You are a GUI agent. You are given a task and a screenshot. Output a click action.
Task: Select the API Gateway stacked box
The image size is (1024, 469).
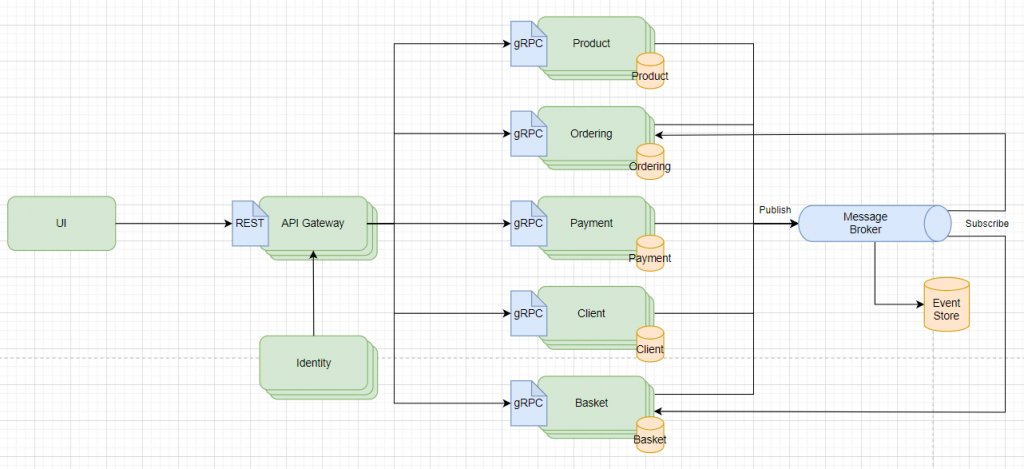click(318, 228)
